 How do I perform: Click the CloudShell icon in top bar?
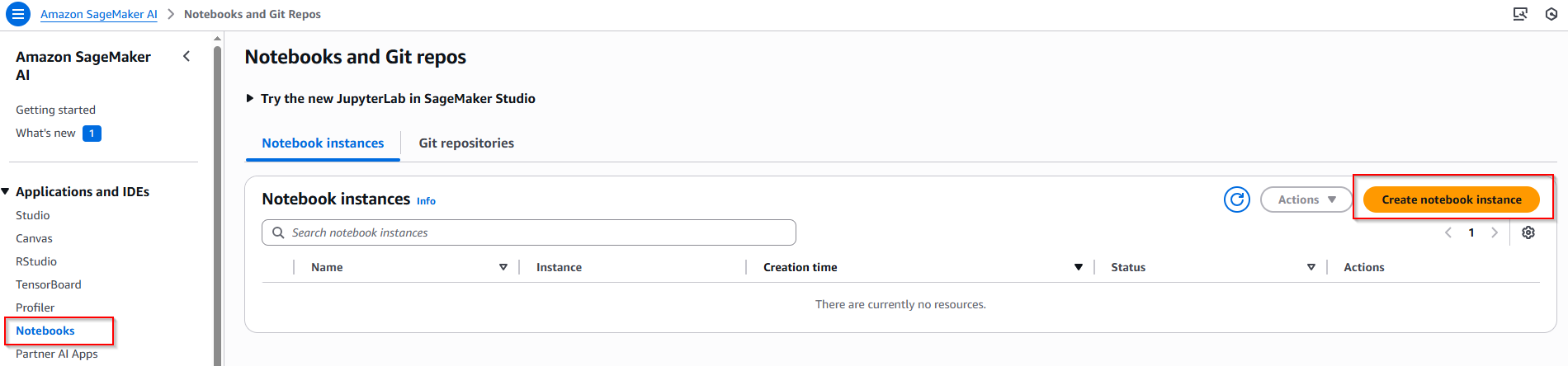click(1520, 14)
